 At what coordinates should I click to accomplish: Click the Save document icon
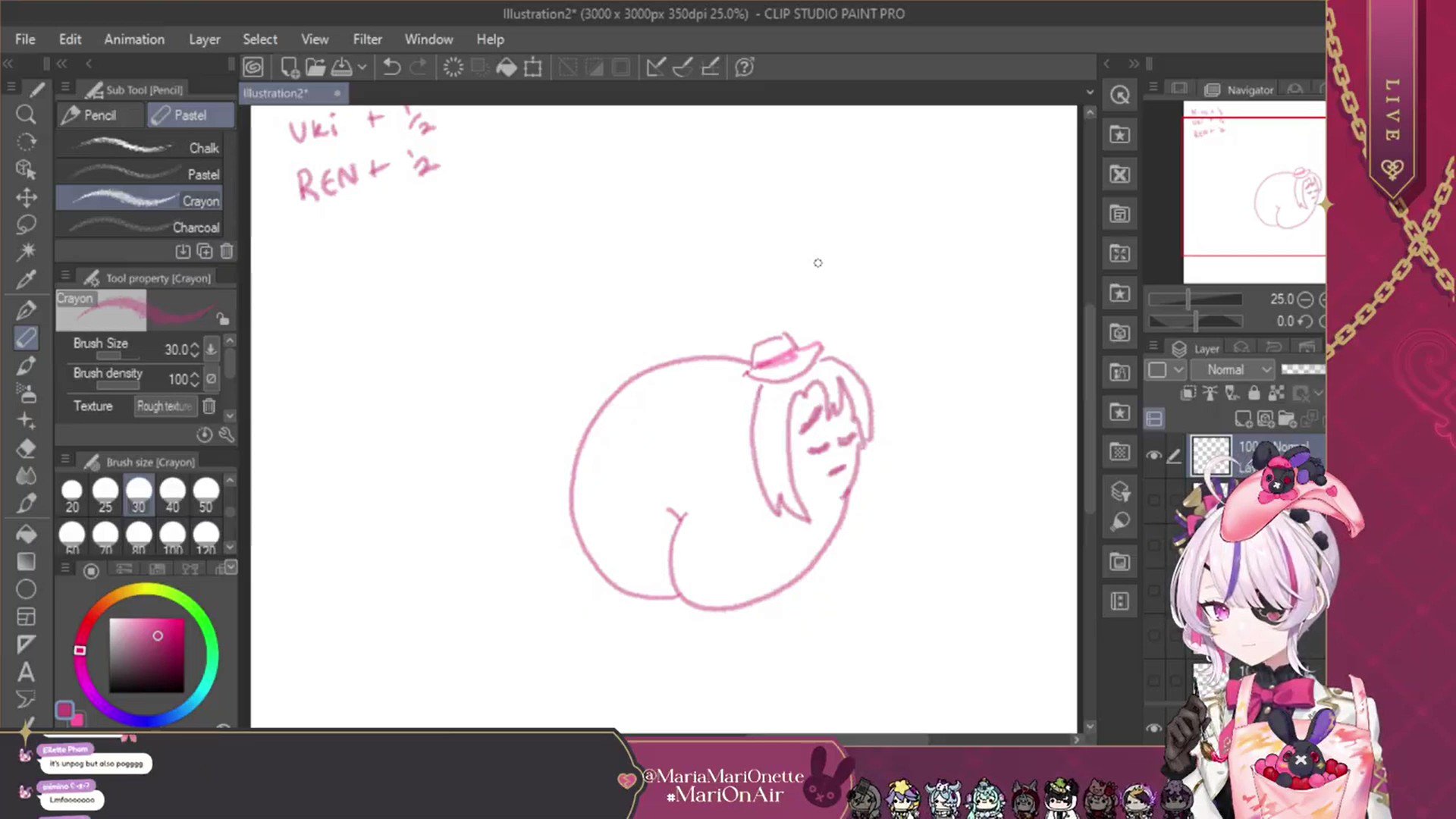(x=342, y=67)
